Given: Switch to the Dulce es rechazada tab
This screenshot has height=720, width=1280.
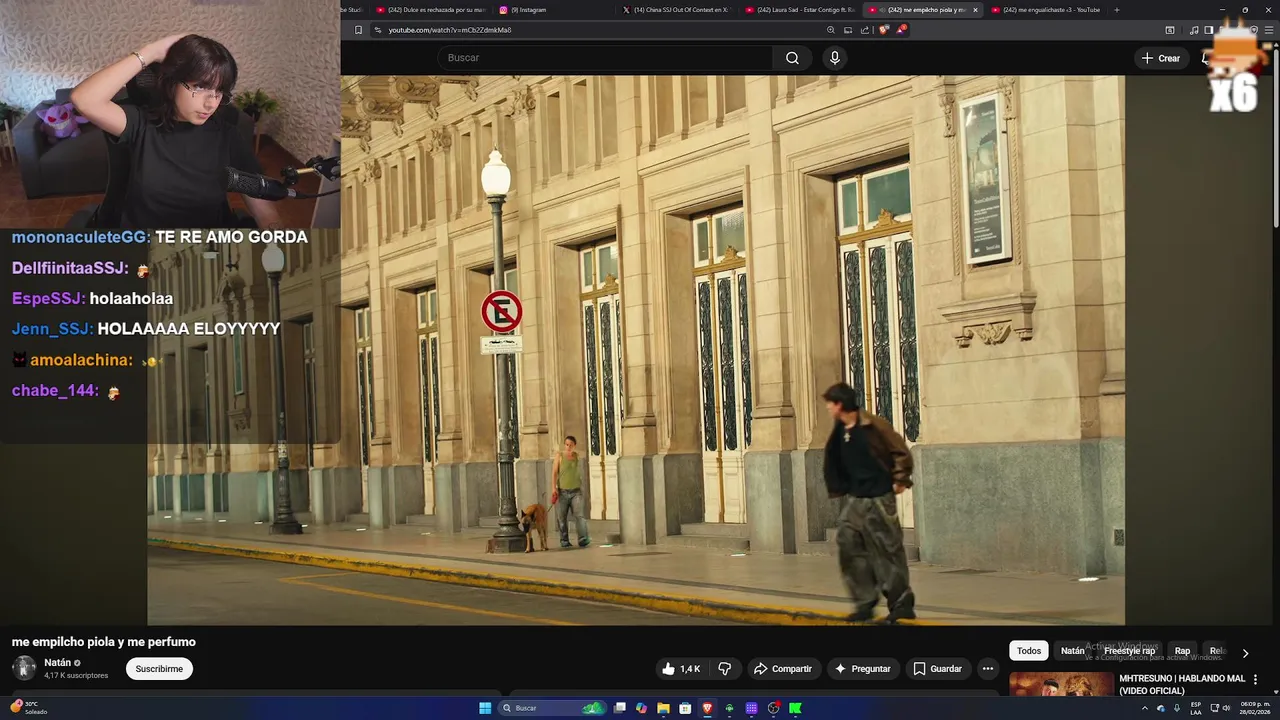Looking at the screenshot, I should coord(430,10).
